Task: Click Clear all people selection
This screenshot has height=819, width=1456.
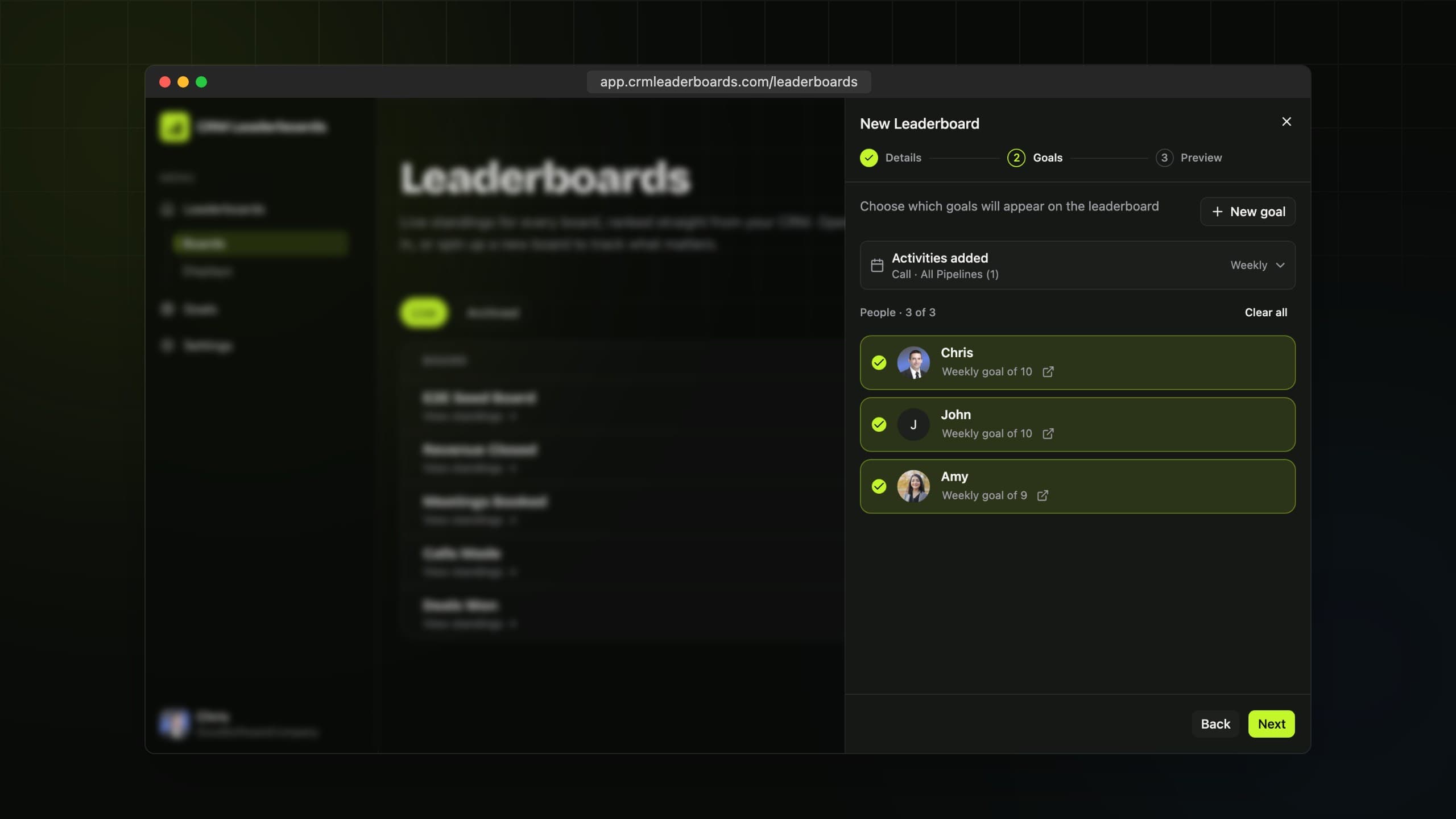Action: click(x=1265, y=312)
